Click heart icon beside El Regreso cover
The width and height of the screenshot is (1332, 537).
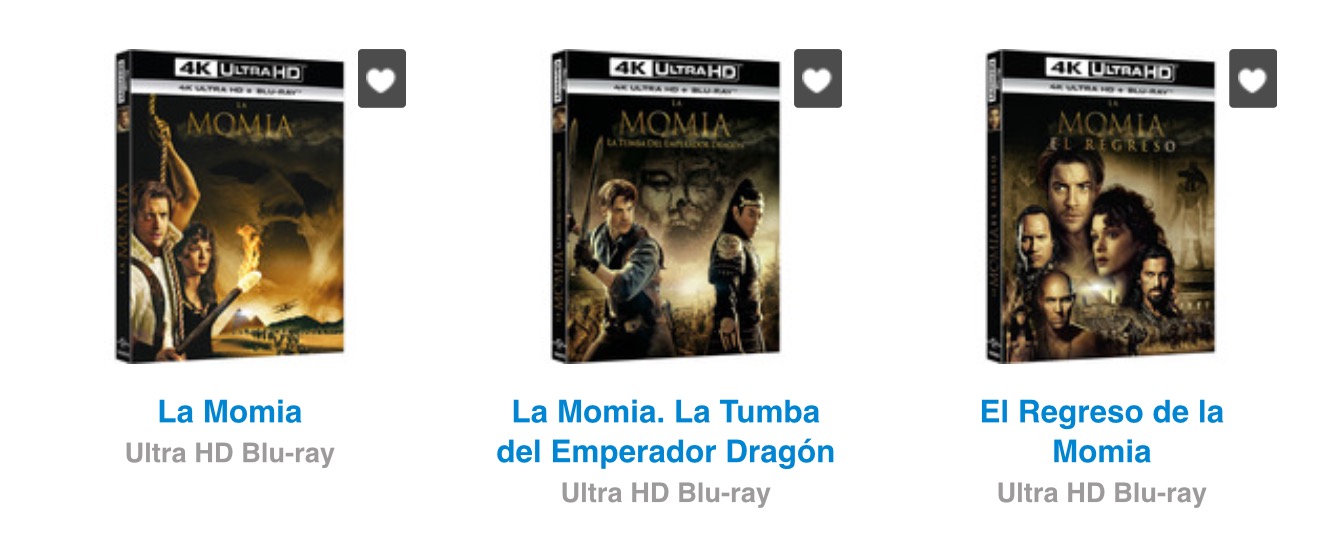tap(1253, 78)
